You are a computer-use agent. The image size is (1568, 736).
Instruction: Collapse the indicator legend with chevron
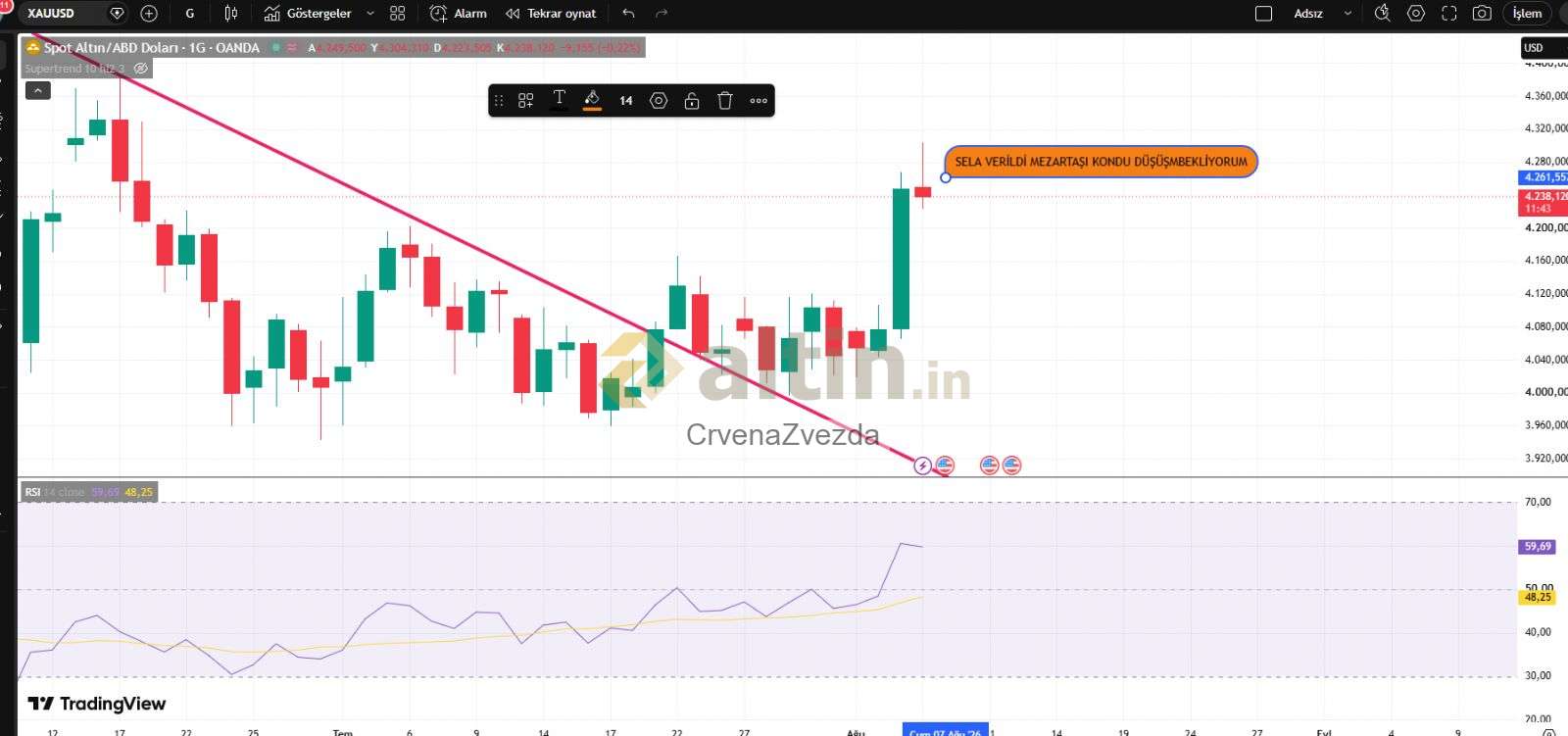pyautogui.click(x=37, y=91)
